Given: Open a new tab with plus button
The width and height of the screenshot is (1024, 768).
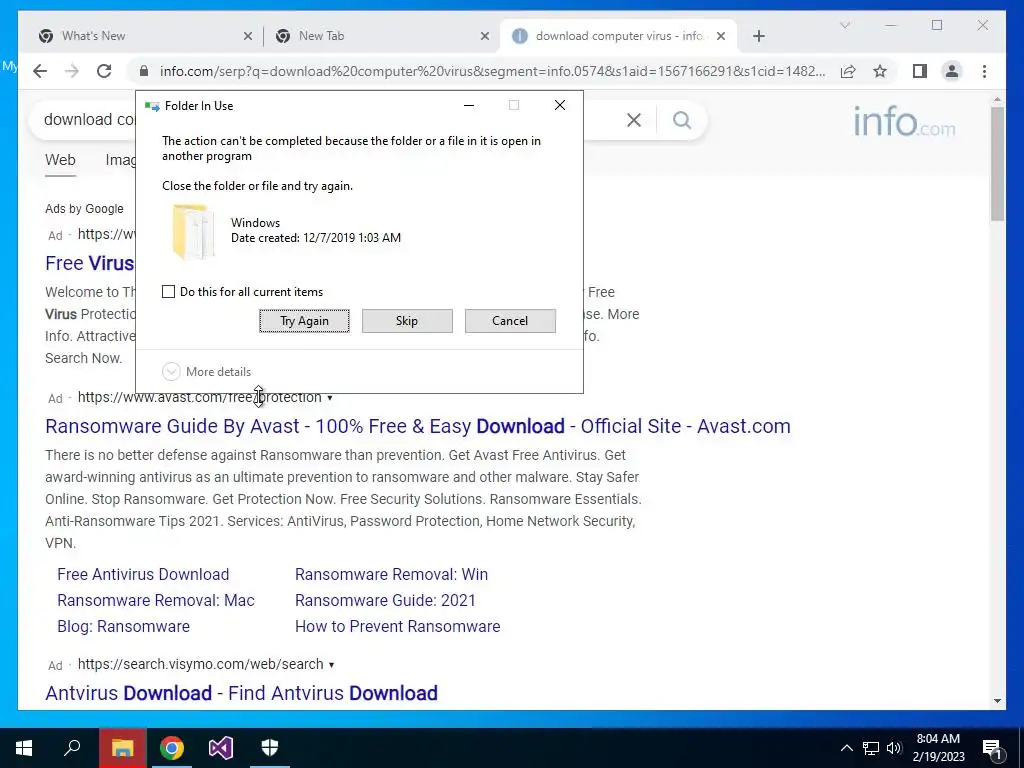Looking at the screenshot, I should [x=758, y=36].
